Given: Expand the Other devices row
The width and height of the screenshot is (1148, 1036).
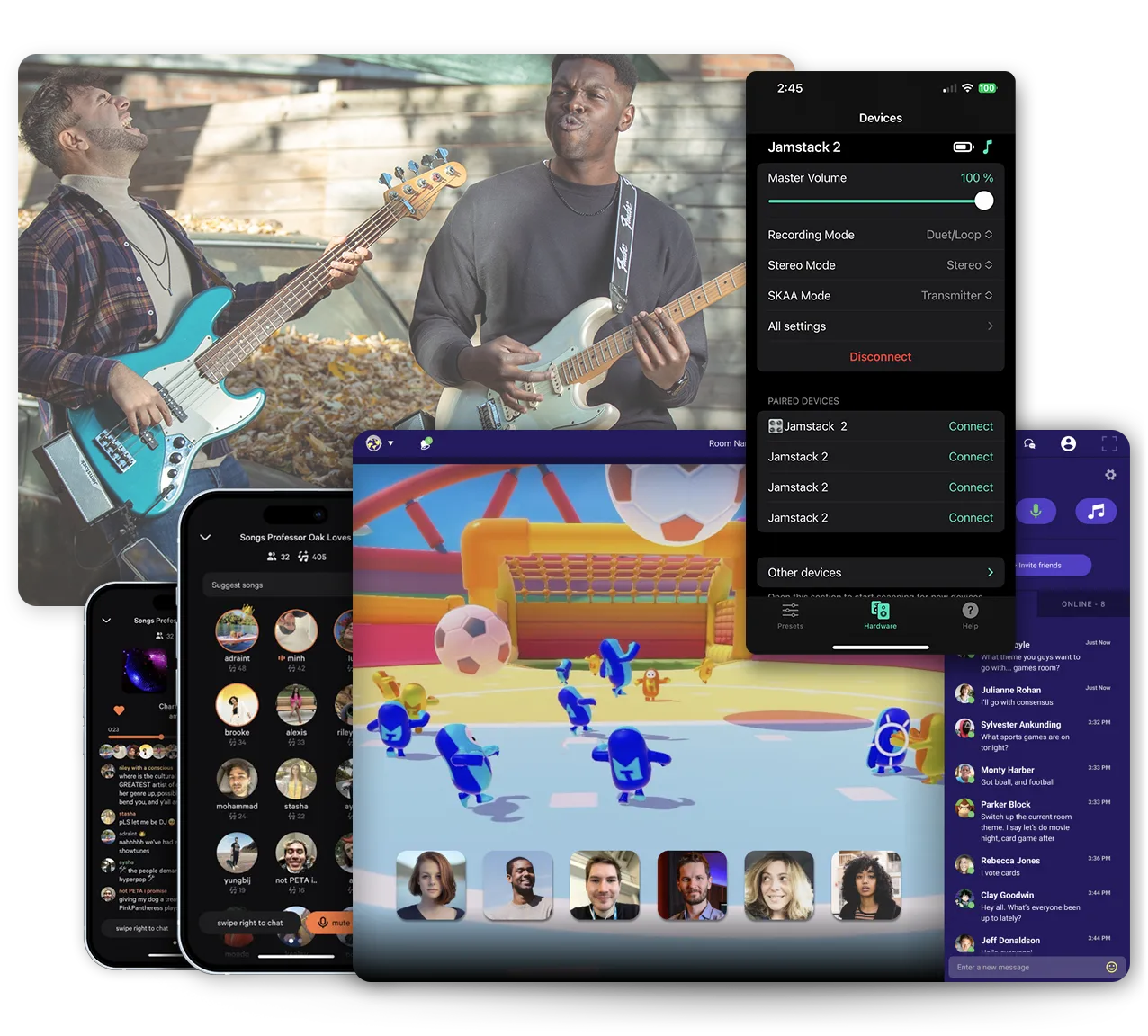Looking at the screenshot, I should pos(880,573).
